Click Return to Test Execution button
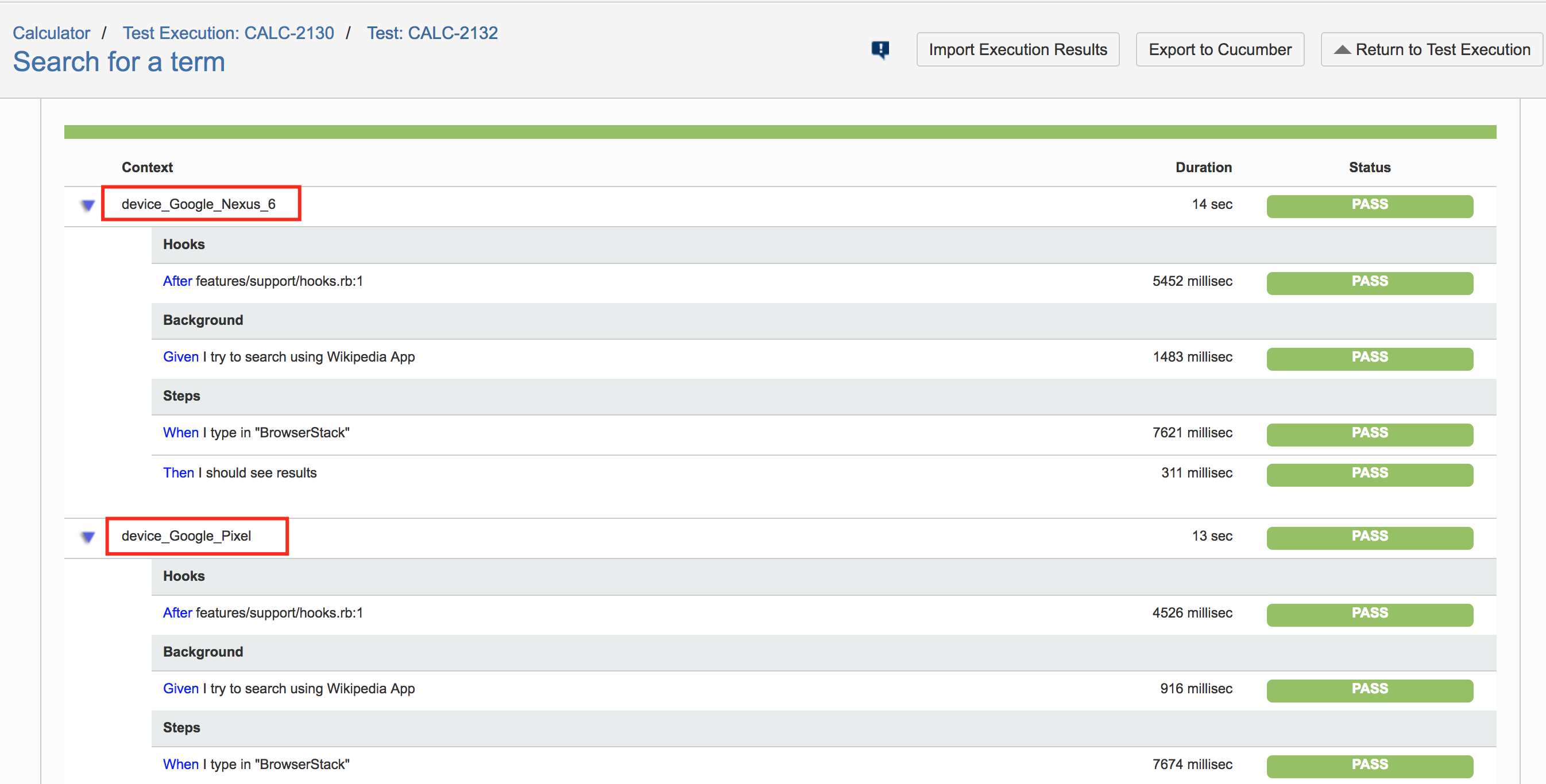 point(1431,49)
